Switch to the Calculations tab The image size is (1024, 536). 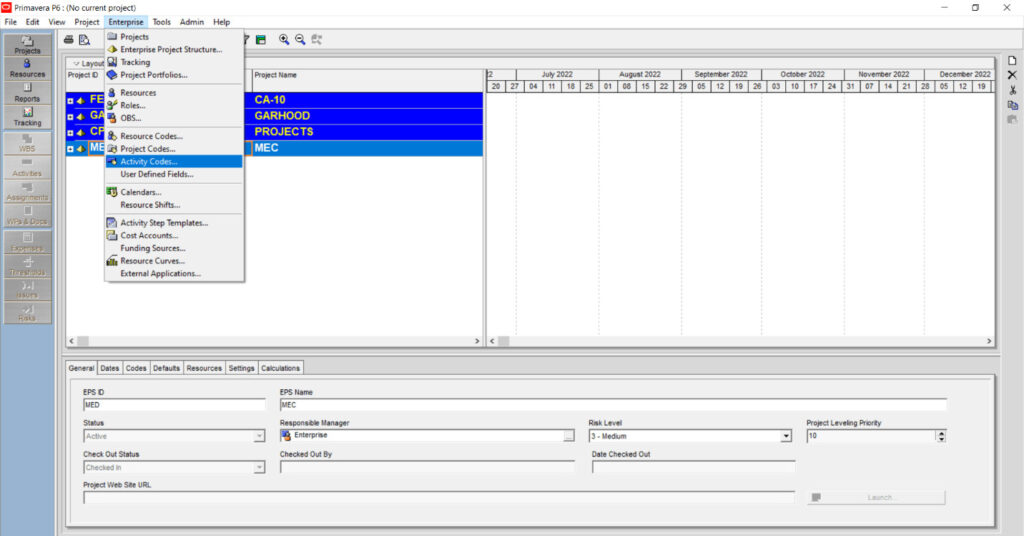281,368
